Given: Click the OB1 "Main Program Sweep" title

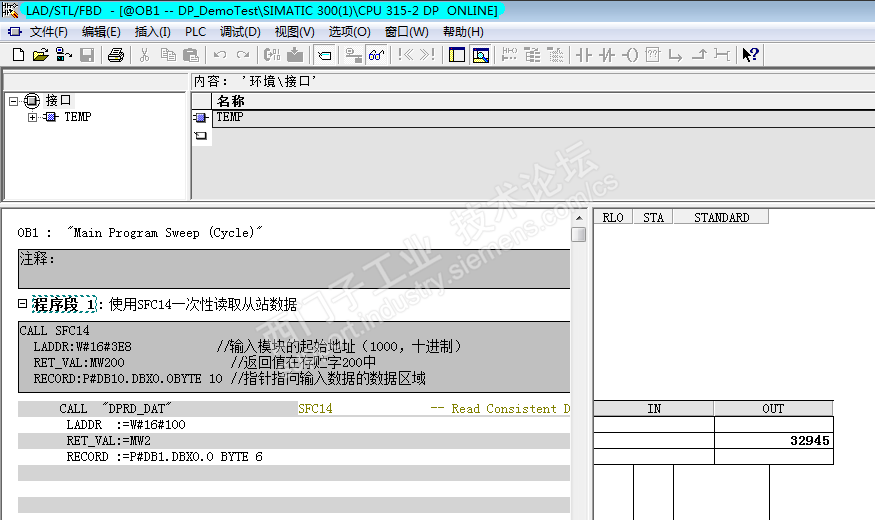Looking at the screenshot, I should pos(140,233).
